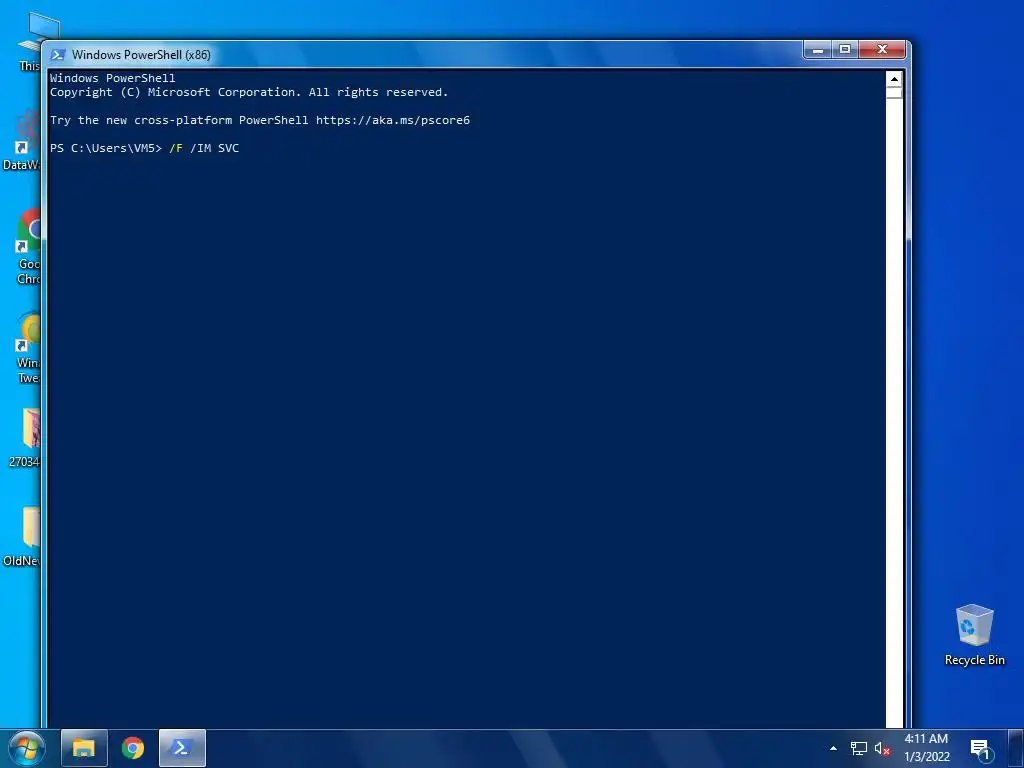Minimize the Windows PowerShell window
Viewport: 1024px width, 768px height.
point(818,50)
